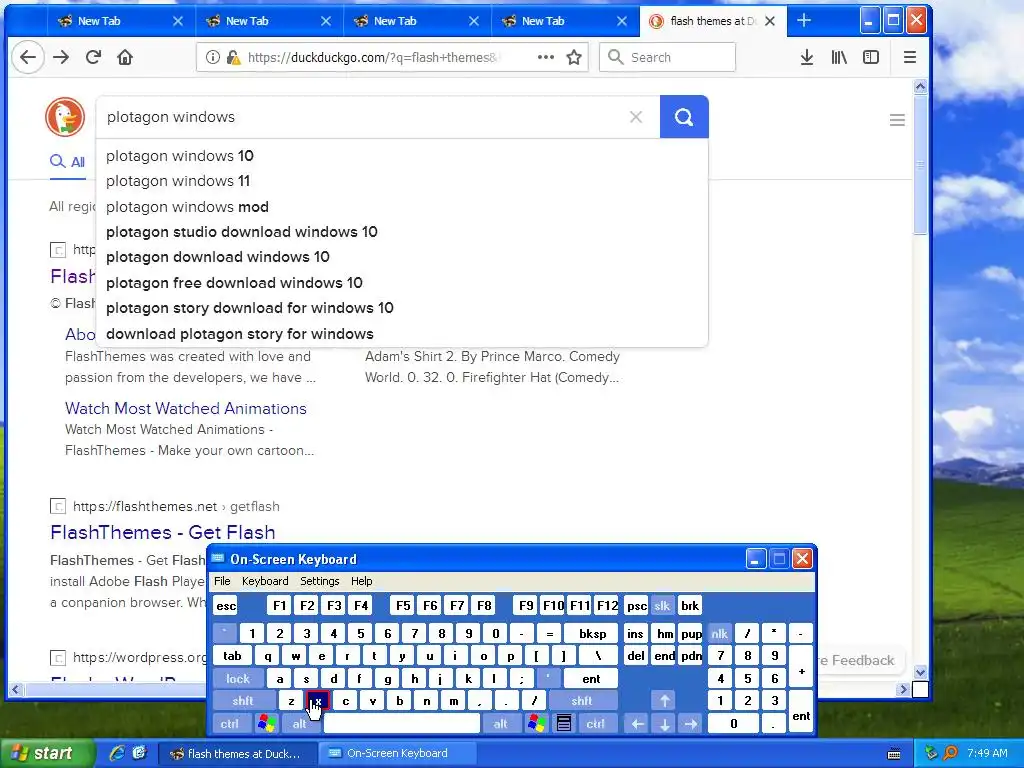Viewport: 1024px width, 768px height.
Task: Toggle the left alt key
Action: (x=299, y=724)
